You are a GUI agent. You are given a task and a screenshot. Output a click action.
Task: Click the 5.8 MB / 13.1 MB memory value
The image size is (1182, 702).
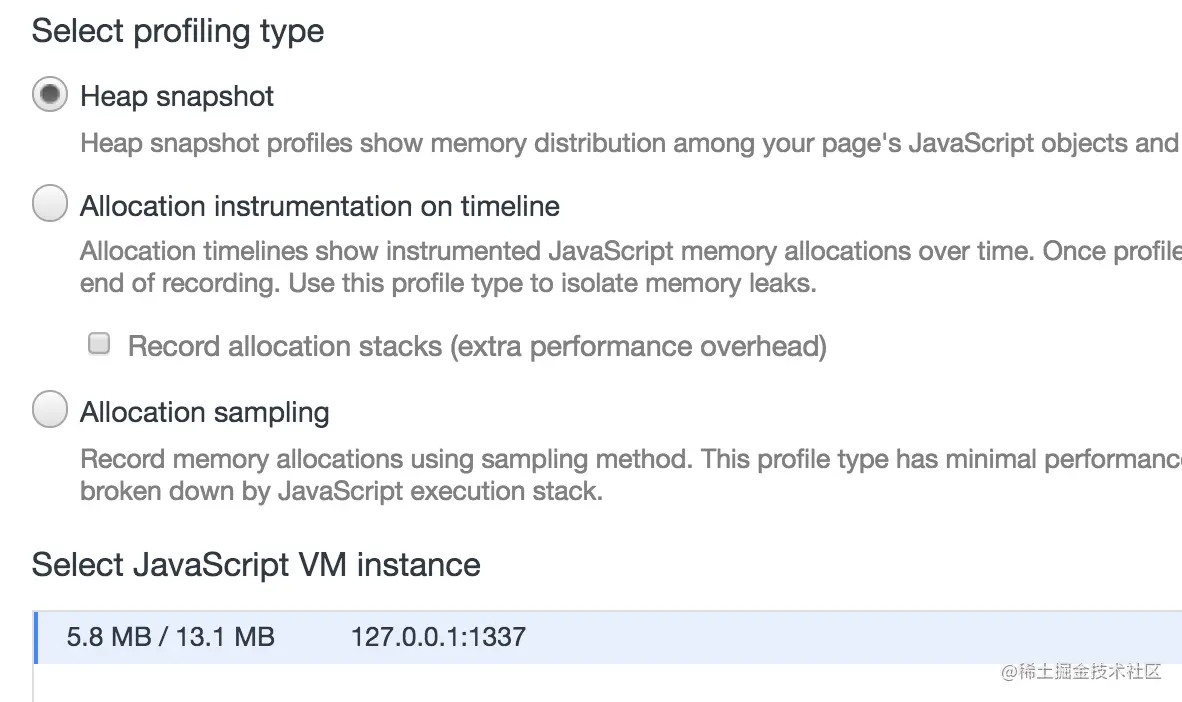pyautogui.click(x=170, y=637)
